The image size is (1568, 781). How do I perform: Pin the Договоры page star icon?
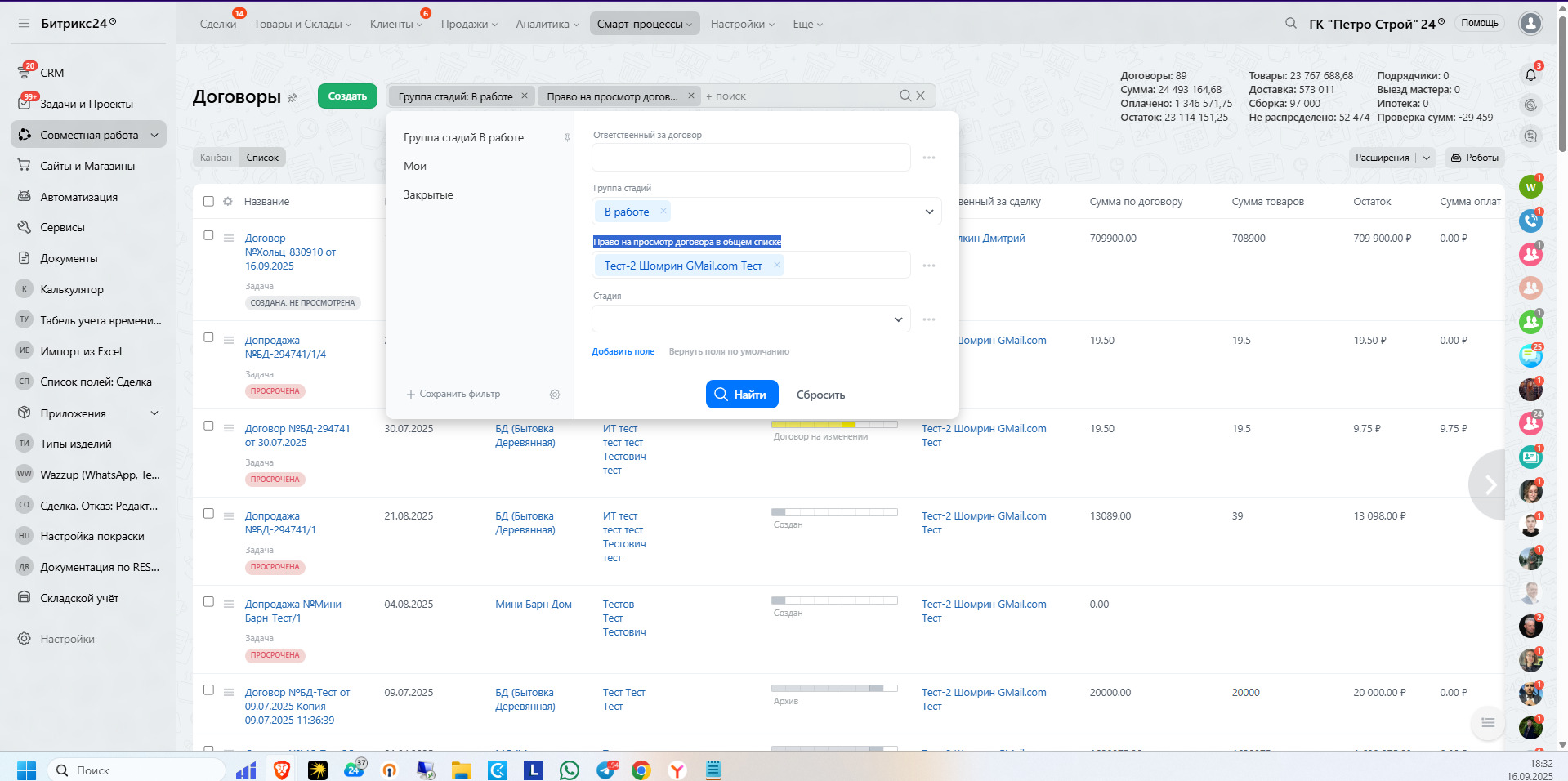[293, 98]
